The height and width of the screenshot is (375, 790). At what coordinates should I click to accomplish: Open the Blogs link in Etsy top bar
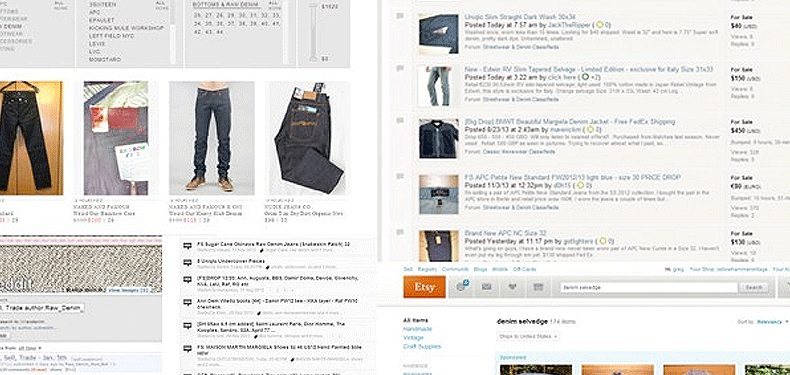point(480,270)
